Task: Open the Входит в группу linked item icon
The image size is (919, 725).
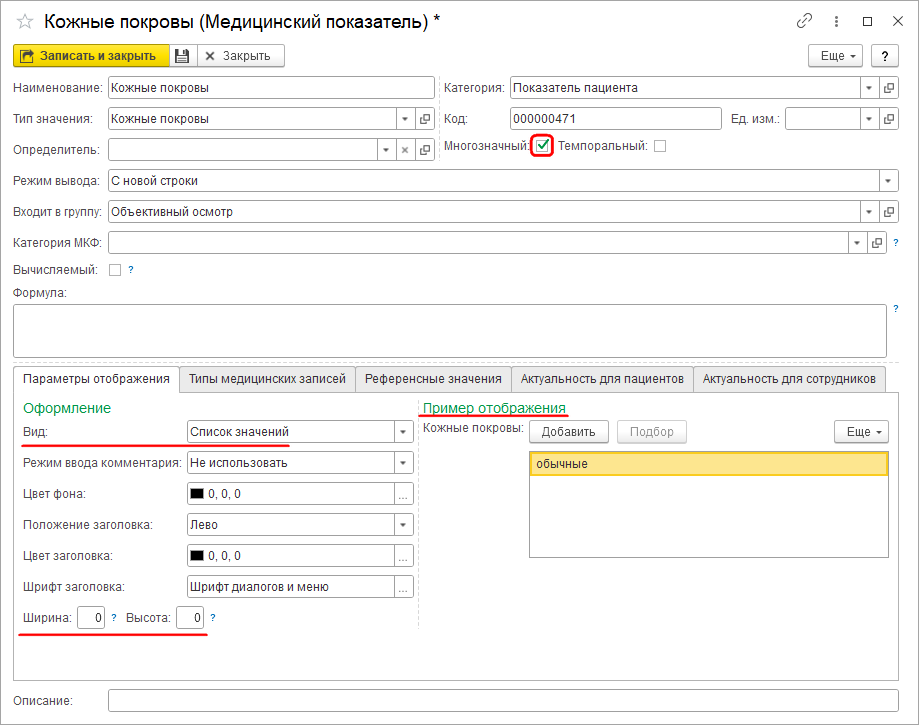Action: pos(888,212)
